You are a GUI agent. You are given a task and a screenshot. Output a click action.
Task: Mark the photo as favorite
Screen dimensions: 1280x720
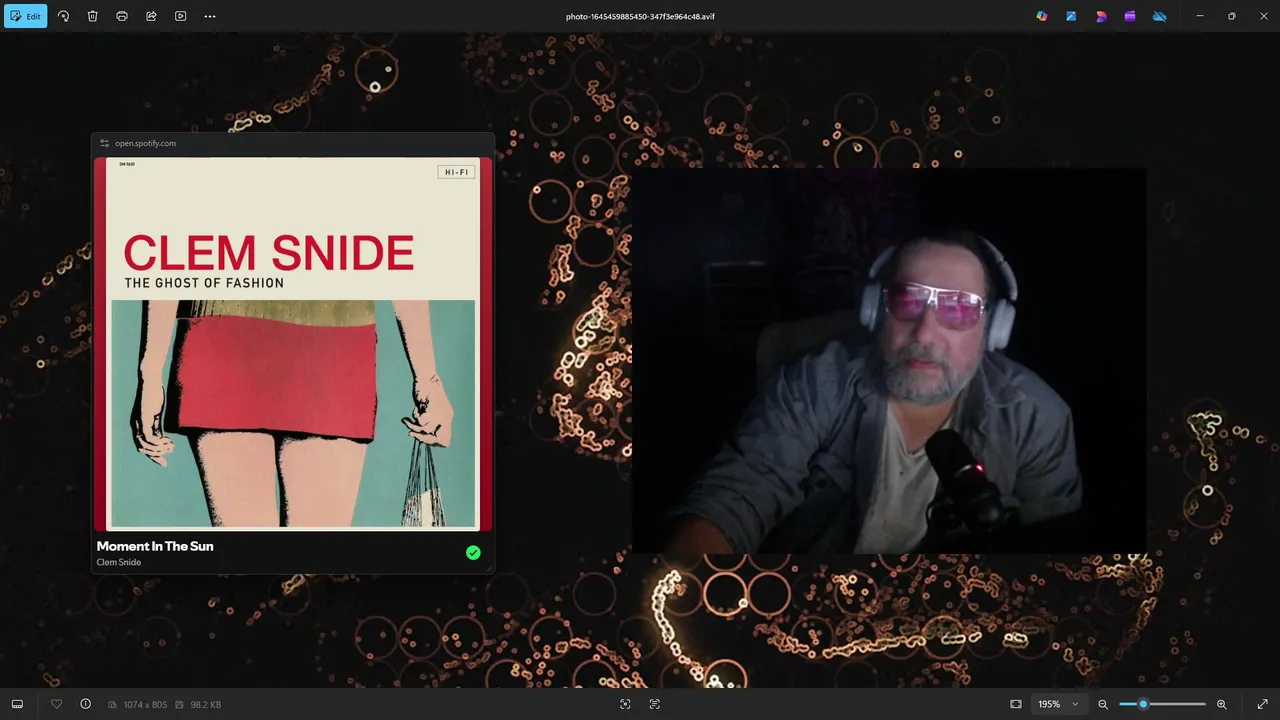[x=57, y=704]
